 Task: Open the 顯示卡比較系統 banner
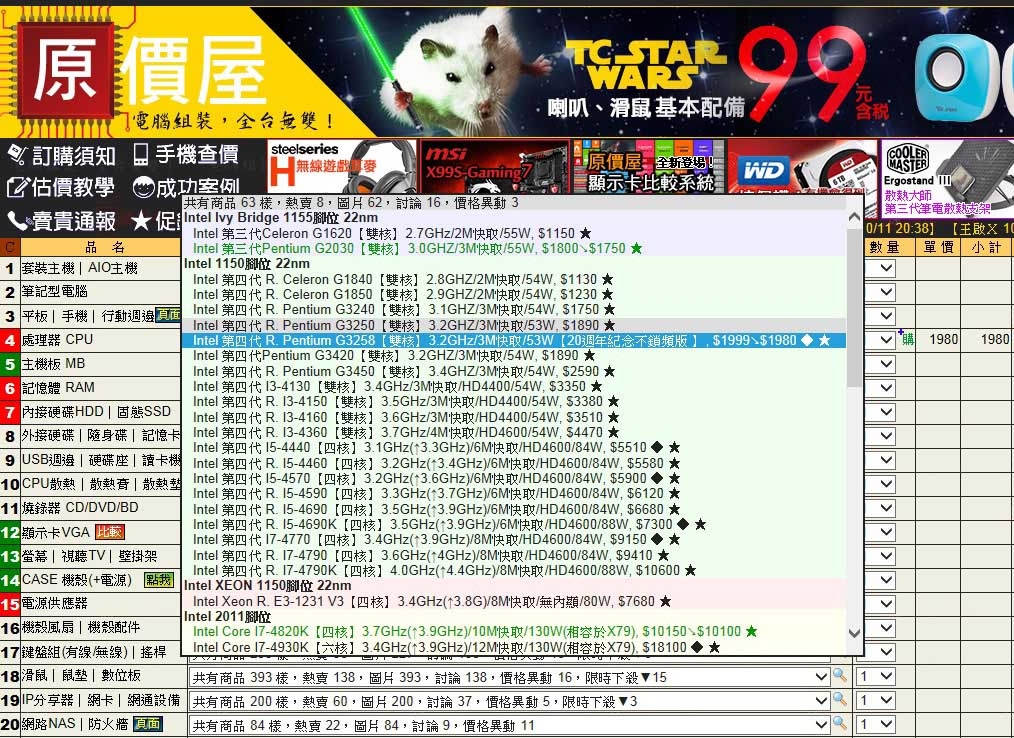(x=649, y=166)
